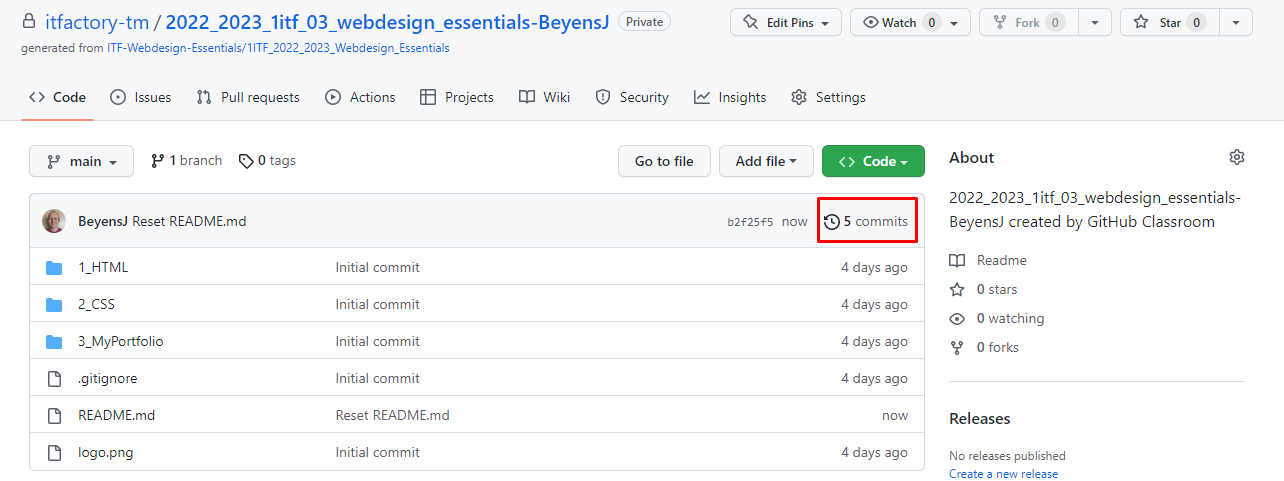Open the Readme link in About
1284x481 pixels.
tap(988, 260)
